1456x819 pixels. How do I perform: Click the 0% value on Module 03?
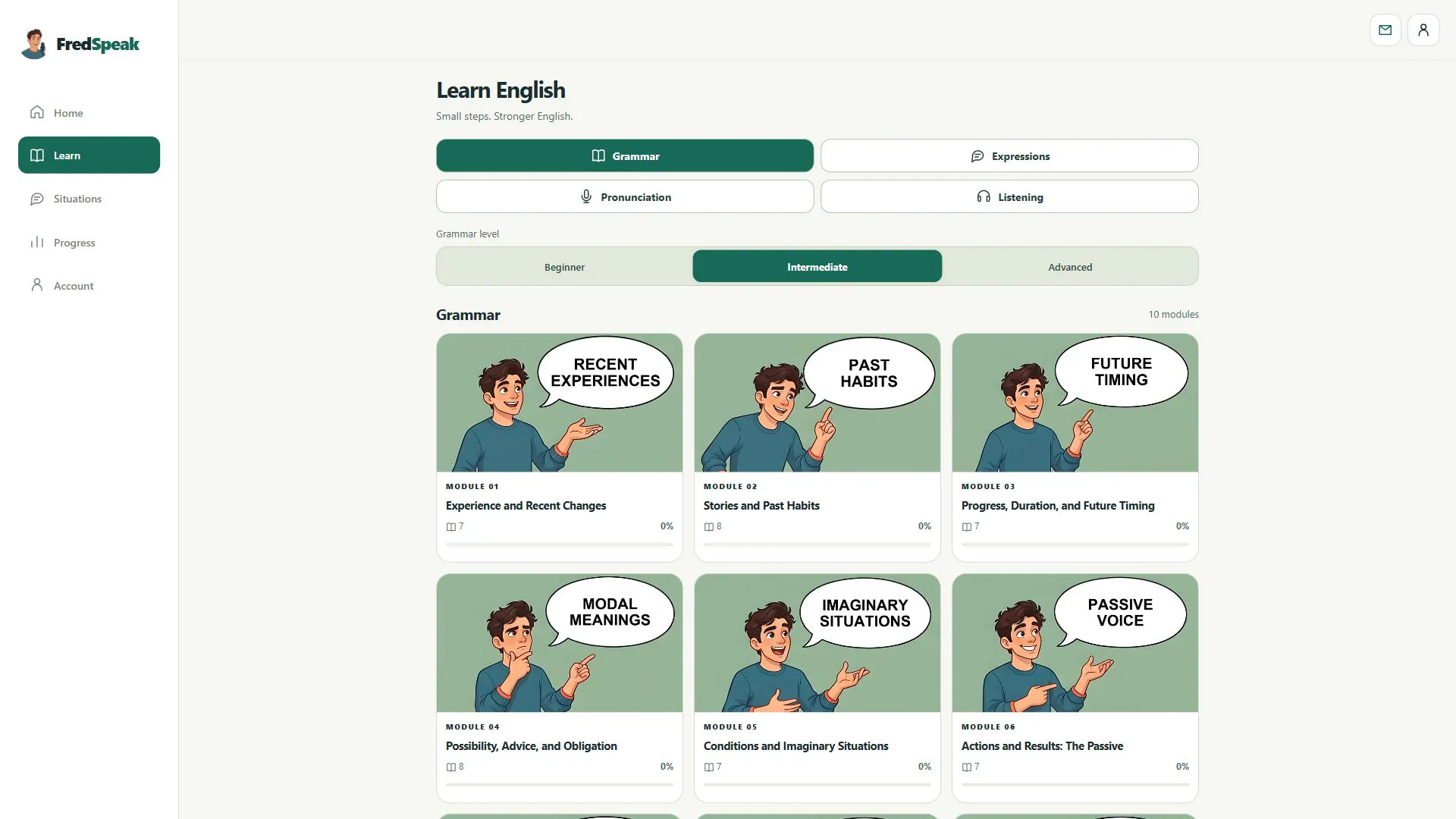[1182, 526]
